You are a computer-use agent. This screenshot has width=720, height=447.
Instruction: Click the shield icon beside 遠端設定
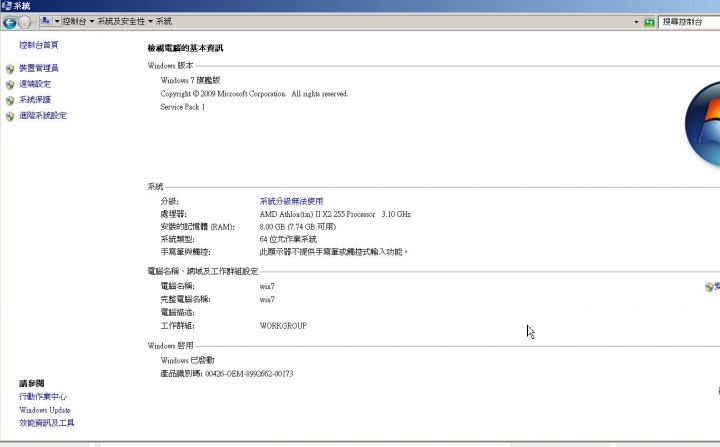point(10,85)
